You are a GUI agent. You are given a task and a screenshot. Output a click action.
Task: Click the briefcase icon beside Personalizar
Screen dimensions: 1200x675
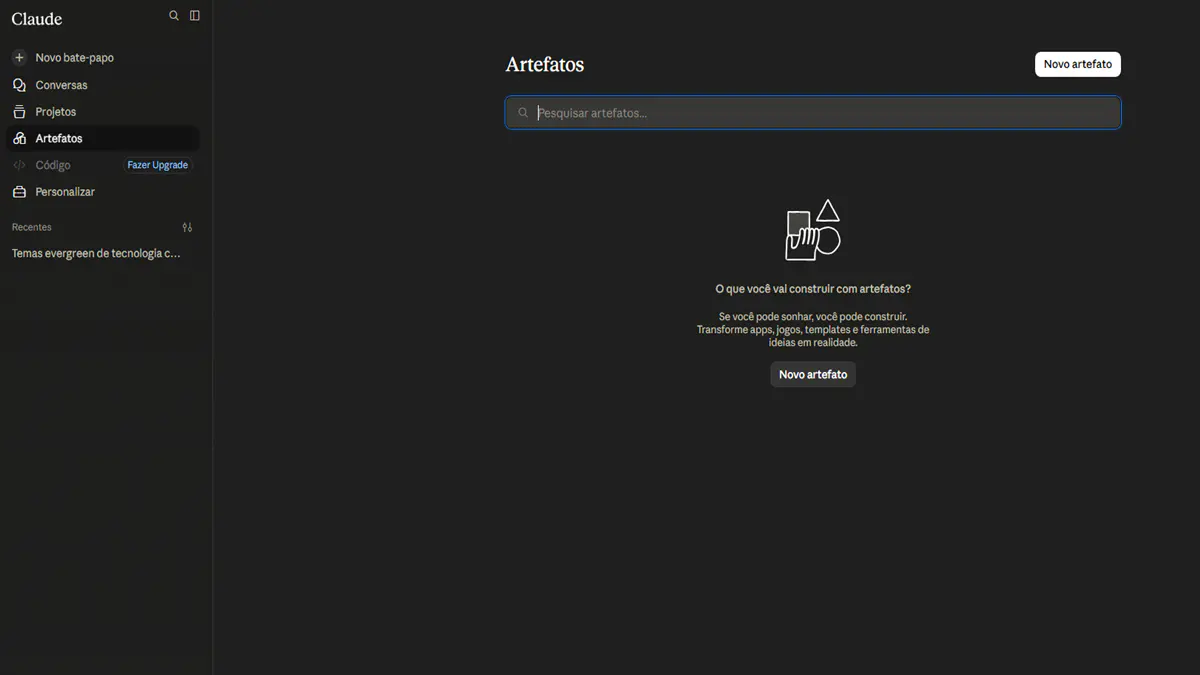pos(19,192)
